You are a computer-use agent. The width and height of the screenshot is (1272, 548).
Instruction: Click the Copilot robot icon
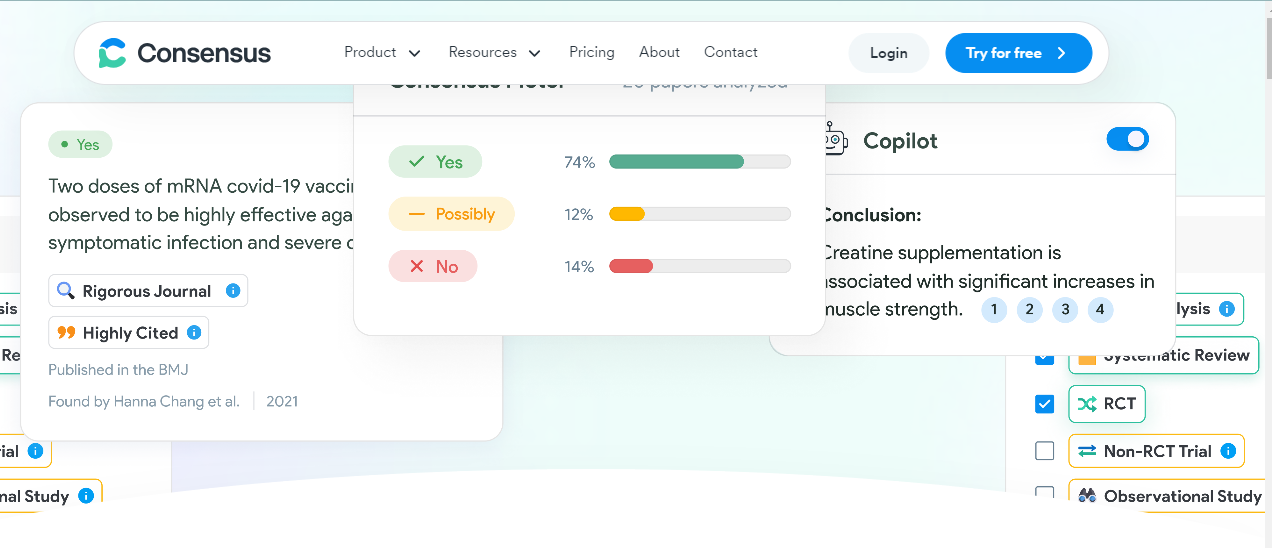point(835,141)
